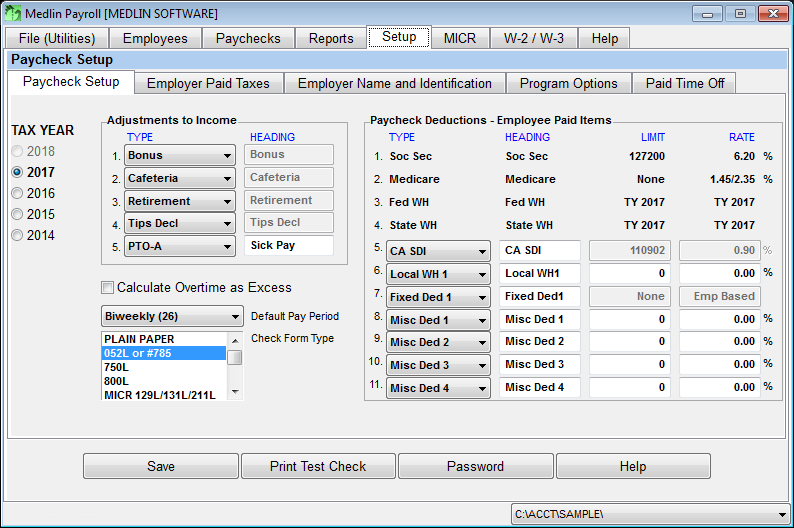Open the Fixed Ded 1 deduction dropdown

coord(438,297)
